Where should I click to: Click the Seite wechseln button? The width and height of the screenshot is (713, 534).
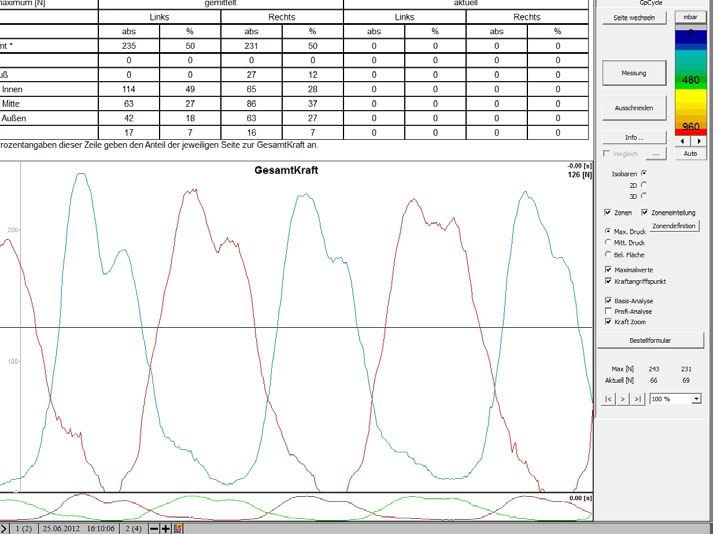(634, 18)
